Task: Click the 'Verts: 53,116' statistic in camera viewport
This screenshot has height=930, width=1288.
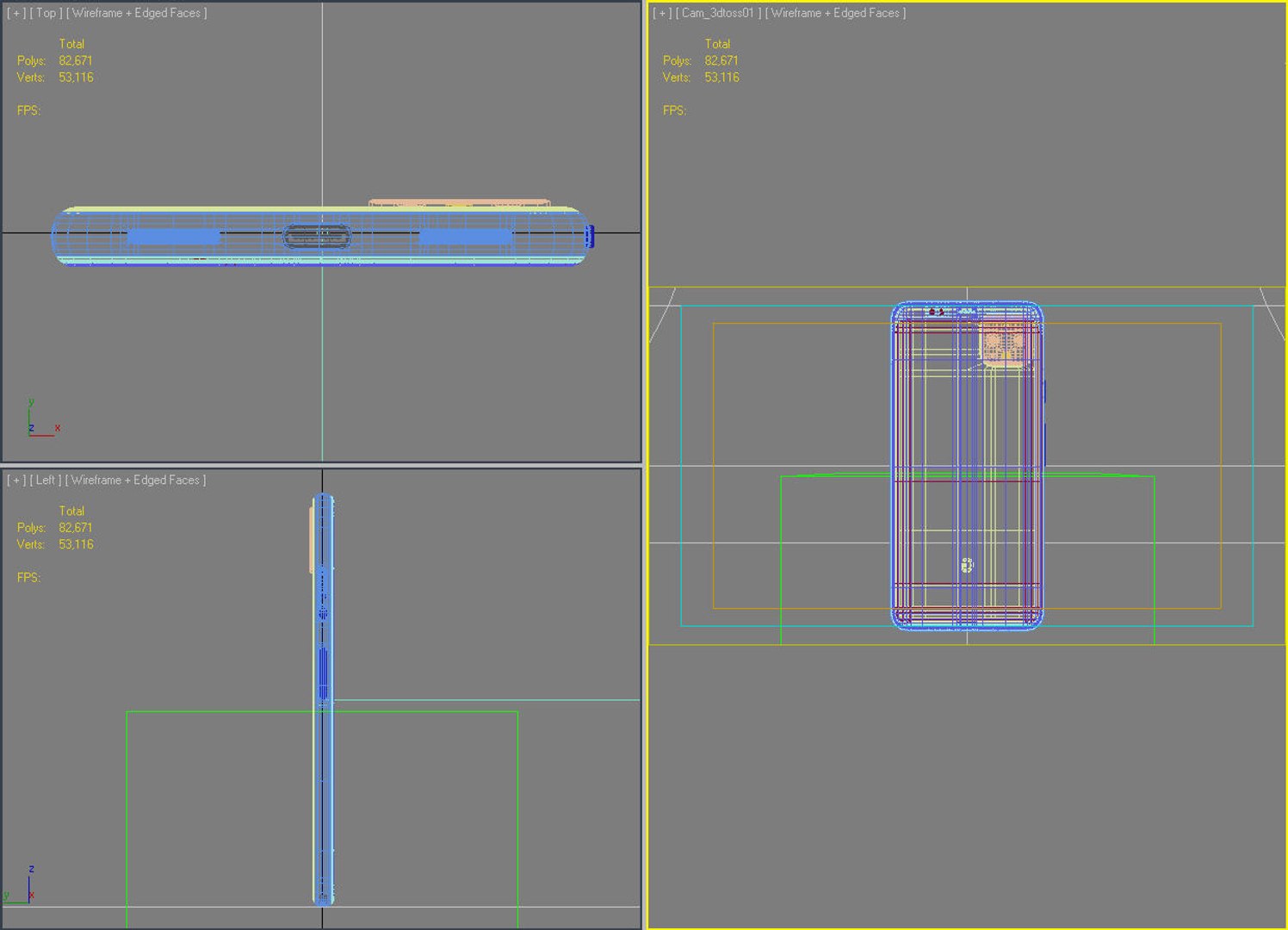Action: click(701, 77)
